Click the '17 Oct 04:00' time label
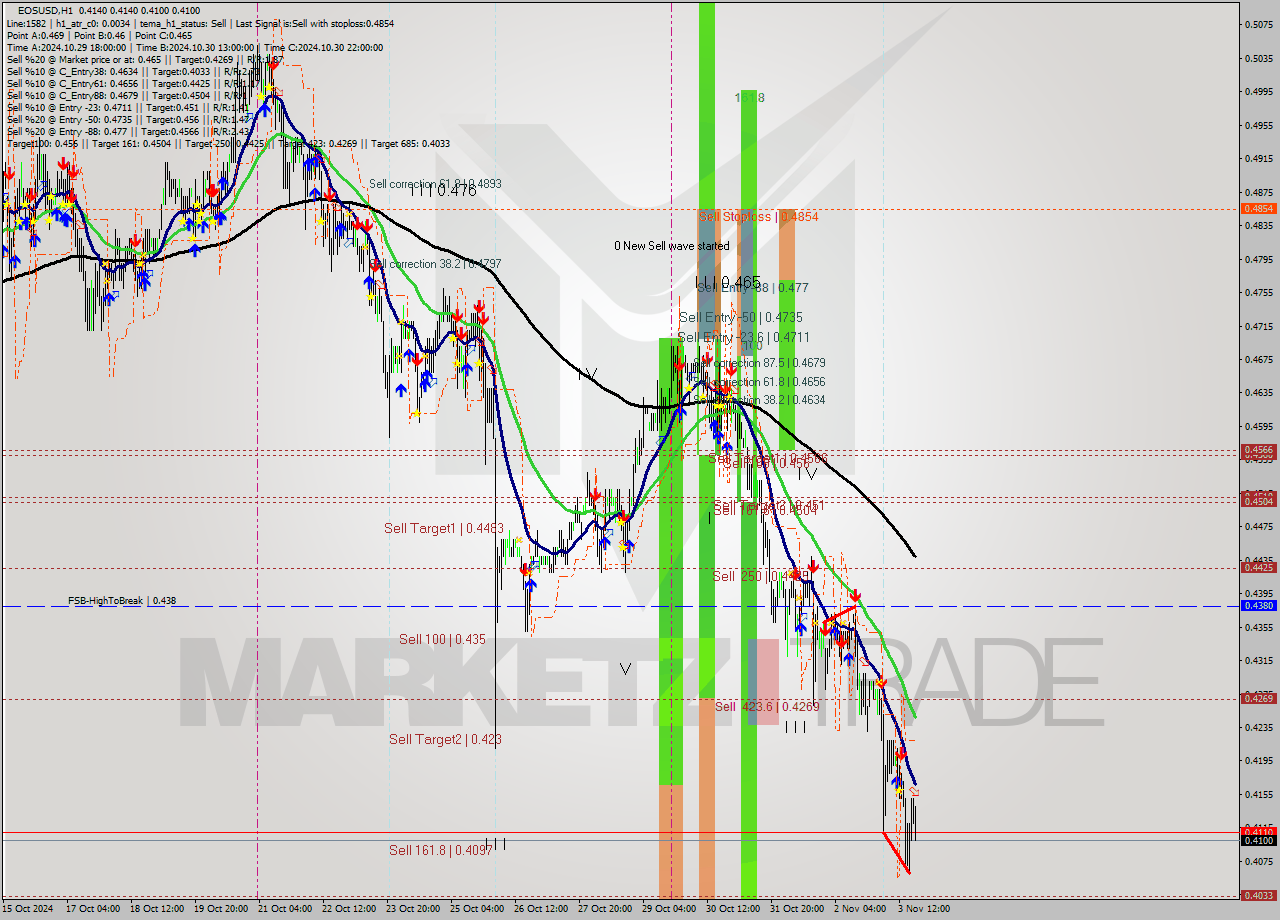Image resolution: width=1280 pixels, height=920 pixels. (92, 909)
